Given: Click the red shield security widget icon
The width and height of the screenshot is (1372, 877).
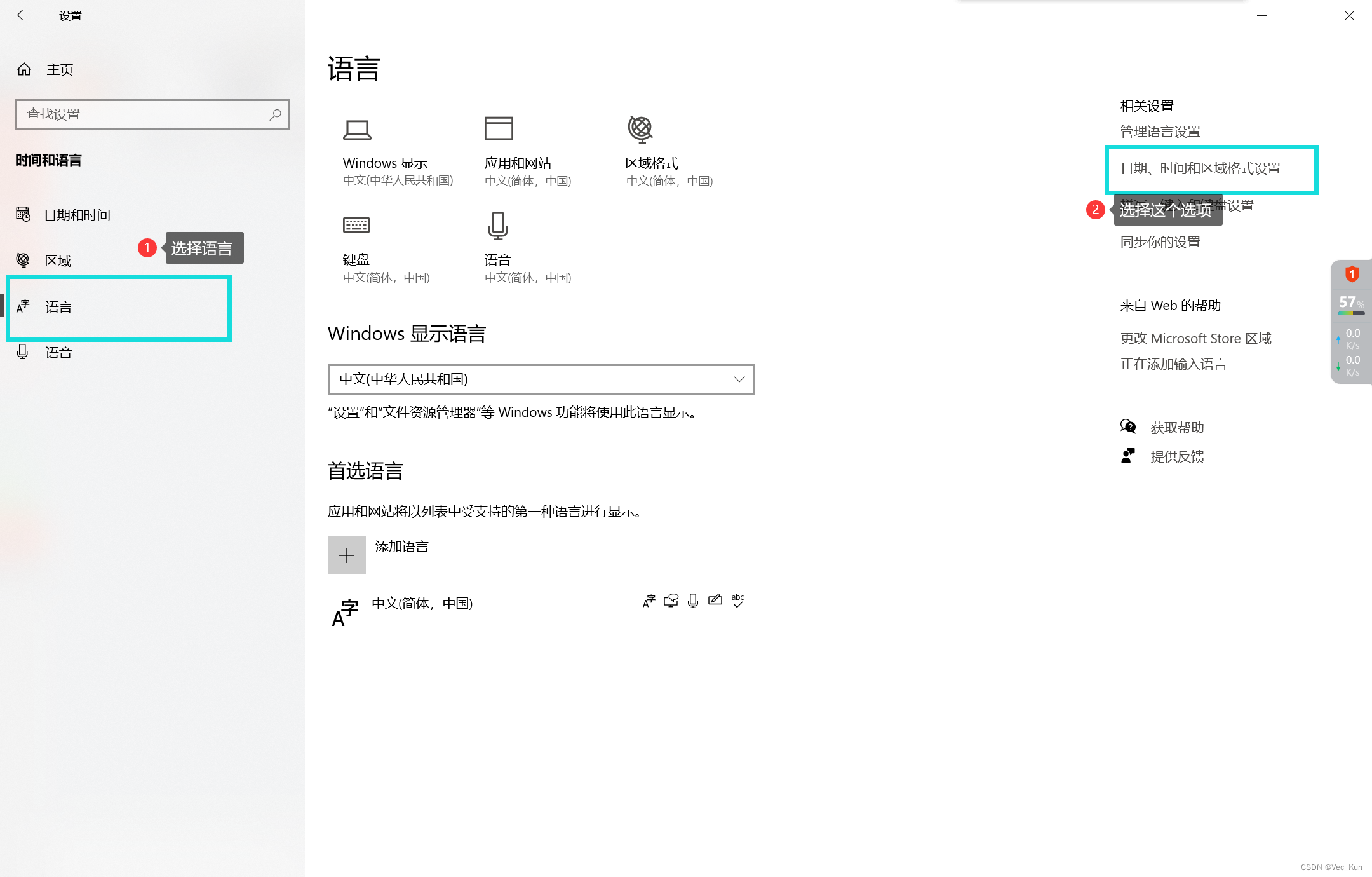Looking at the screenshot, I should (x=1352, y=275).
